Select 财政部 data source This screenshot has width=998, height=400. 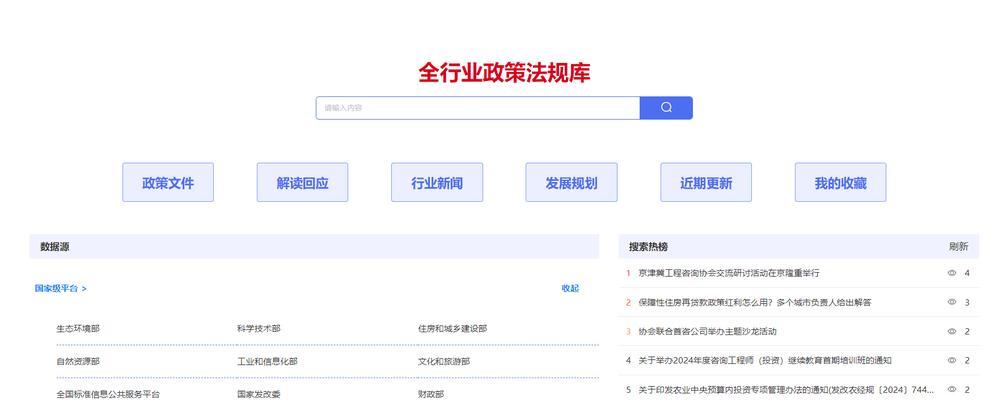coord(431,394)
